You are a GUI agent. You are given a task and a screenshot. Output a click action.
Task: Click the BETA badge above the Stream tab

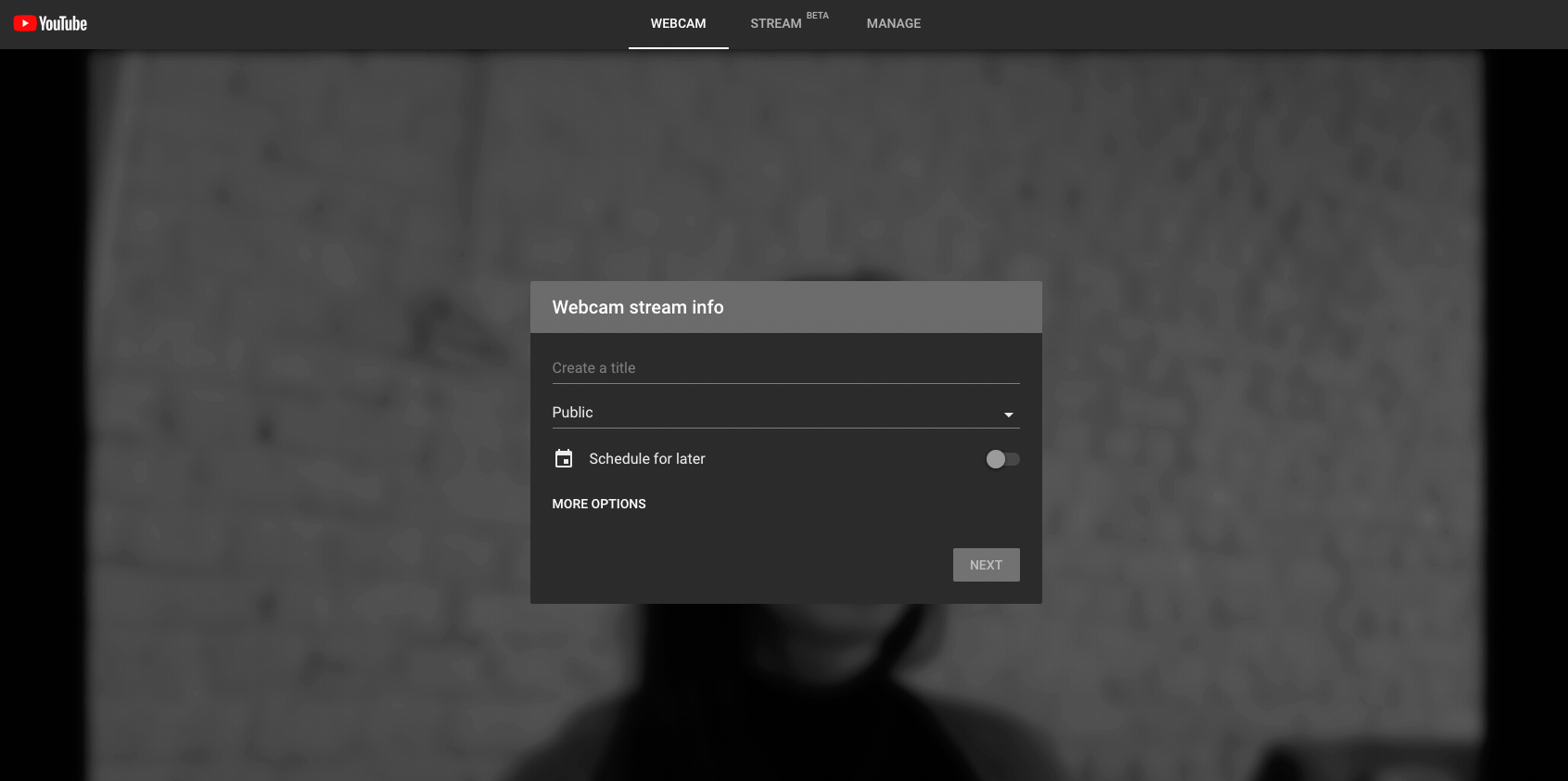pos(817,16)
